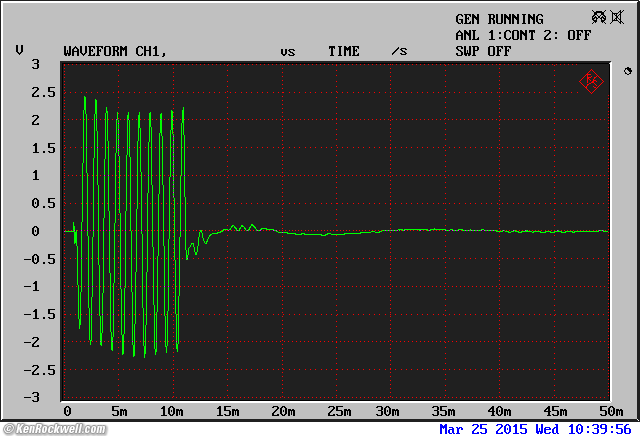
Task: Click the -3 value on voltage axis
Action: [x=32, y=397]
